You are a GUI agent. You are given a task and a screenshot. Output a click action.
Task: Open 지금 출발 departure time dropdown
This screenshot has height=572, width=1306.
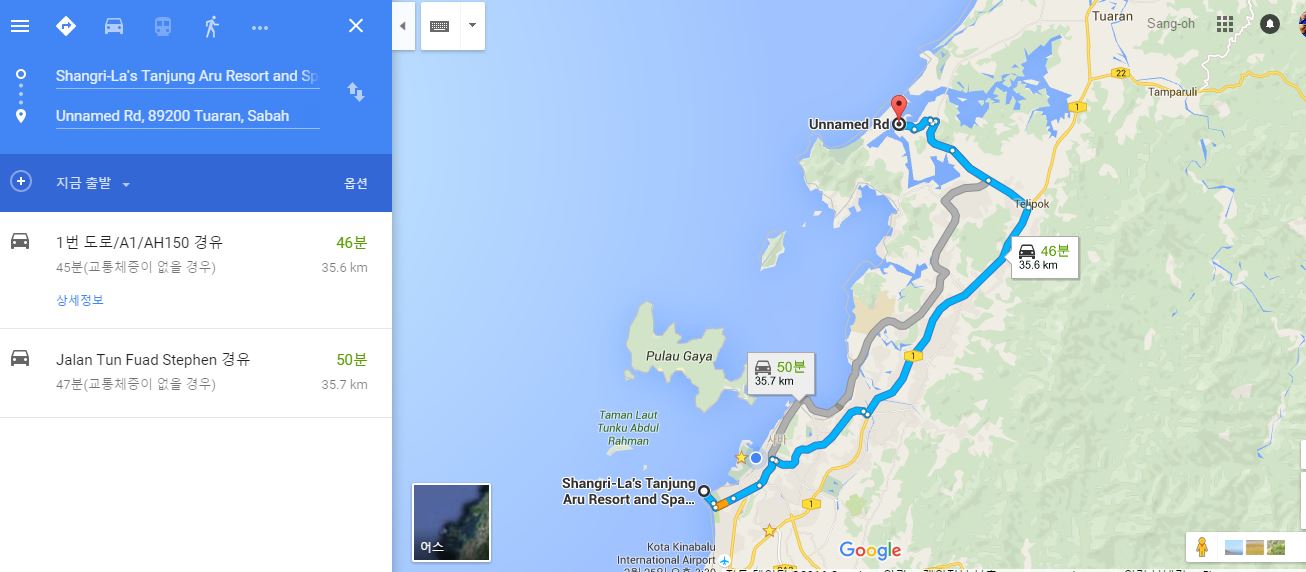pyautogui.click(x=93, y=184)
